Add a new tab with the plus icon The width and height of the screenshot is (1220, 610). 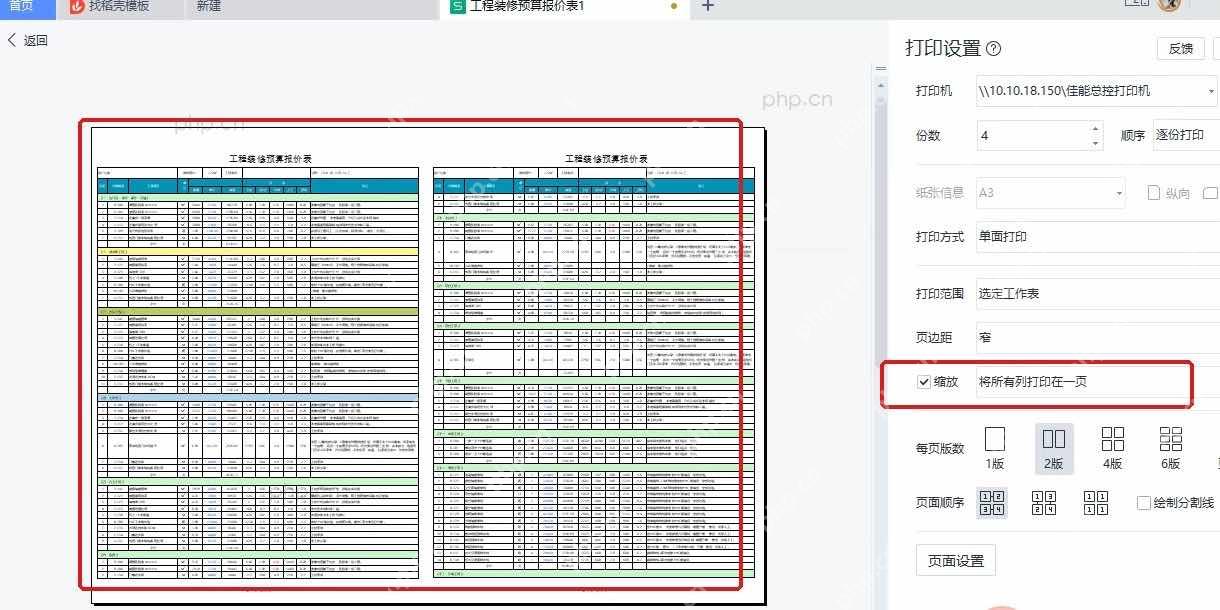pyautogui.click(x=708, y=6)
